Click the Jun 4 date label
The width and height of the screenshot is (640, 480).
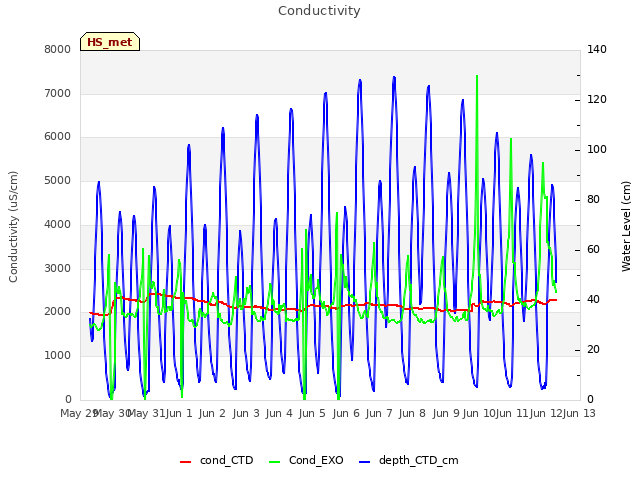279,413
